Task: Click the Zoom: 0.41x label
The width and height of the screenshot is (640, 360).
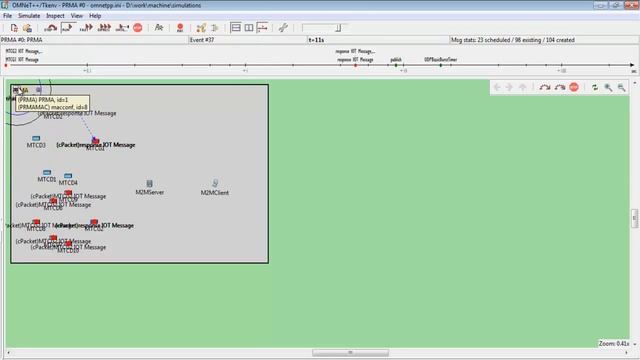Action: [x=613, y=344]
